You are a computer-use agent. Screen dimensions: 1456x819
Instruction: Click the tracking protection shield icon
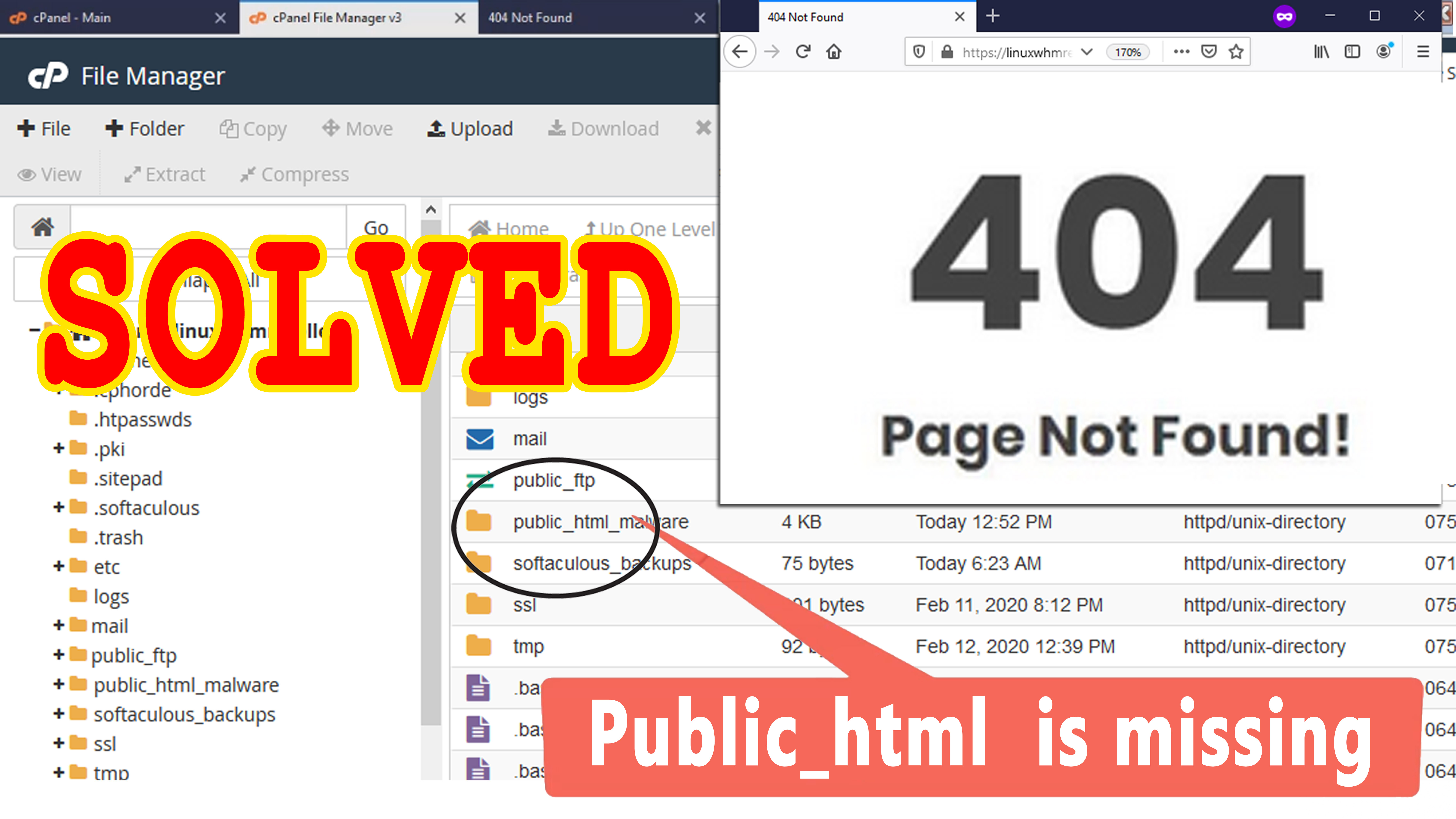pos(919,52)
